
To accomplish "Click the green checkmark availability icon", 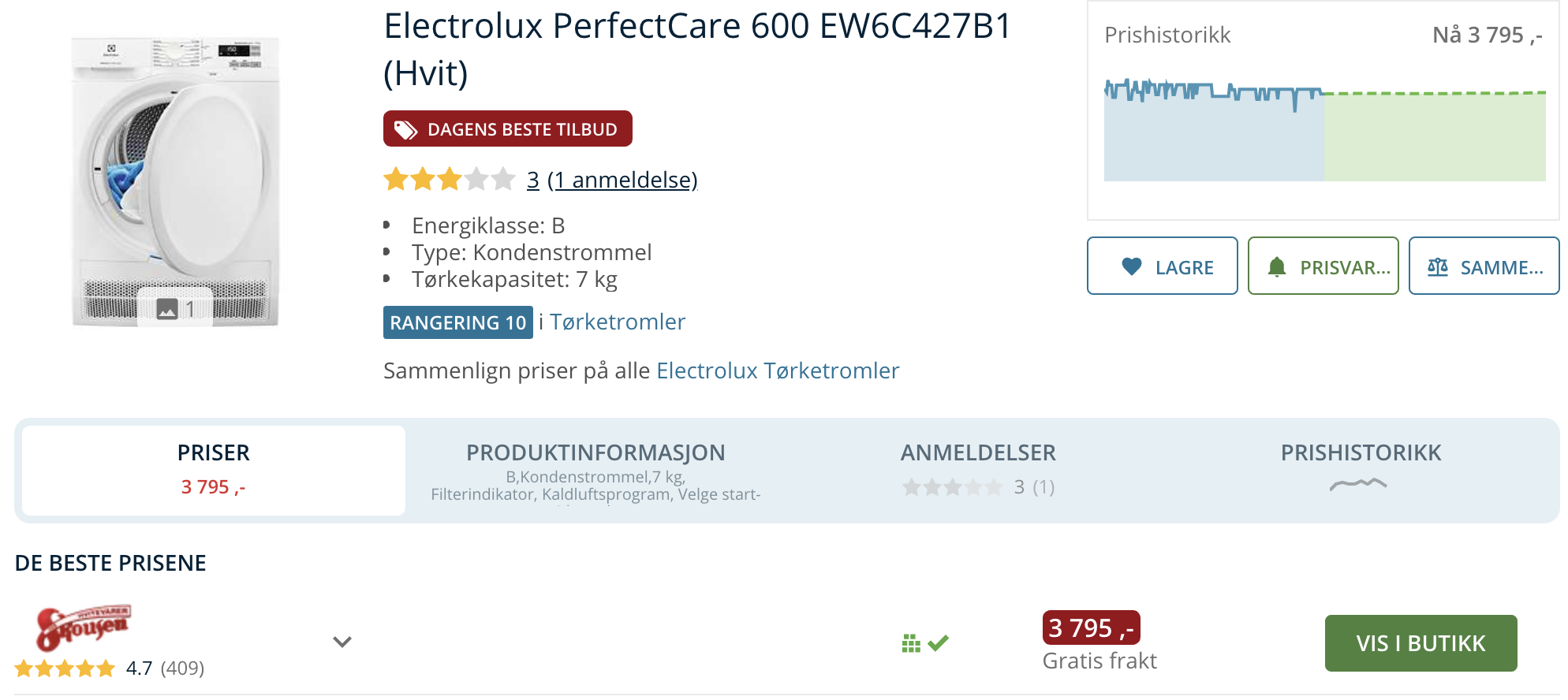I will pos(938,643).
